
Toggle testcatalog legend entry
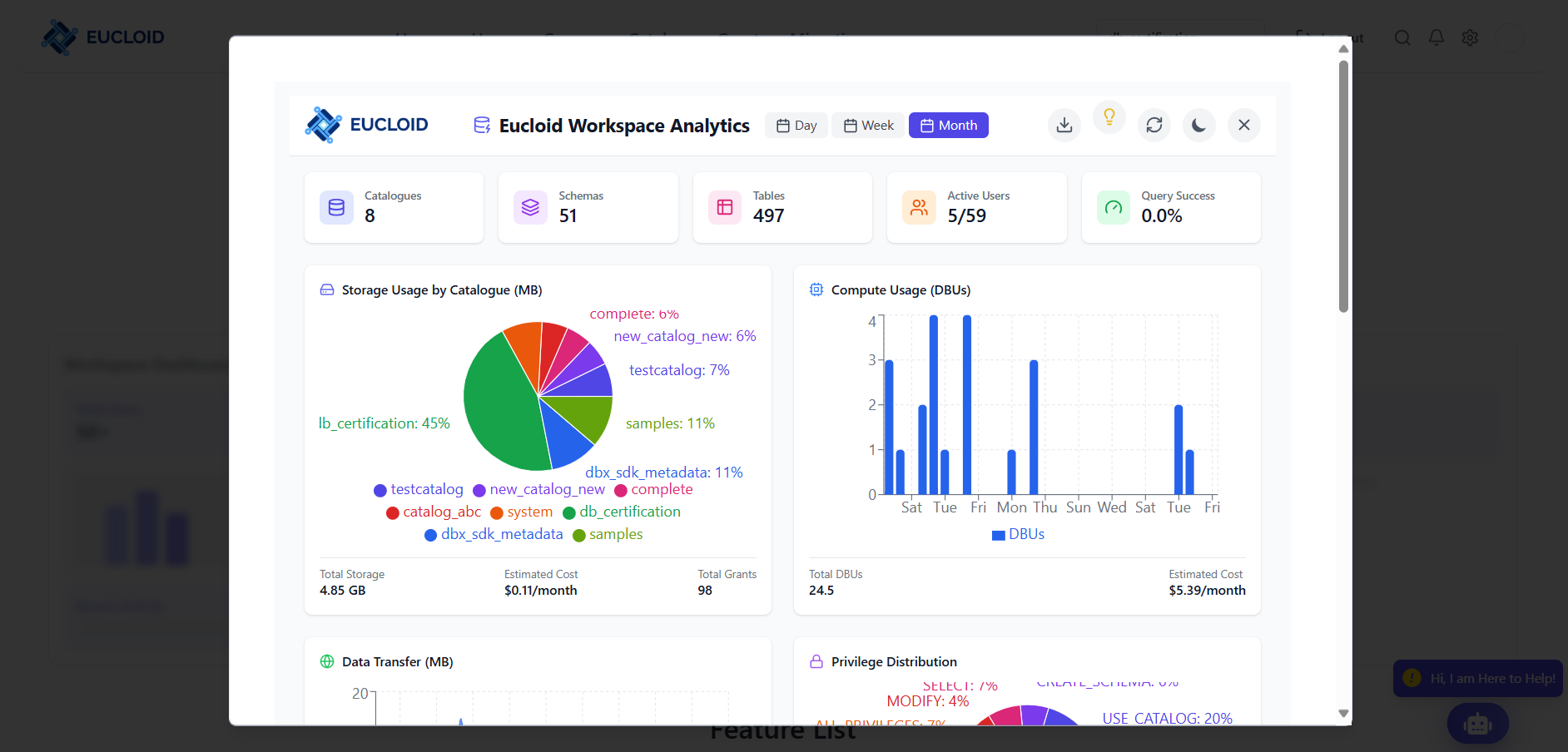[419, 489]
